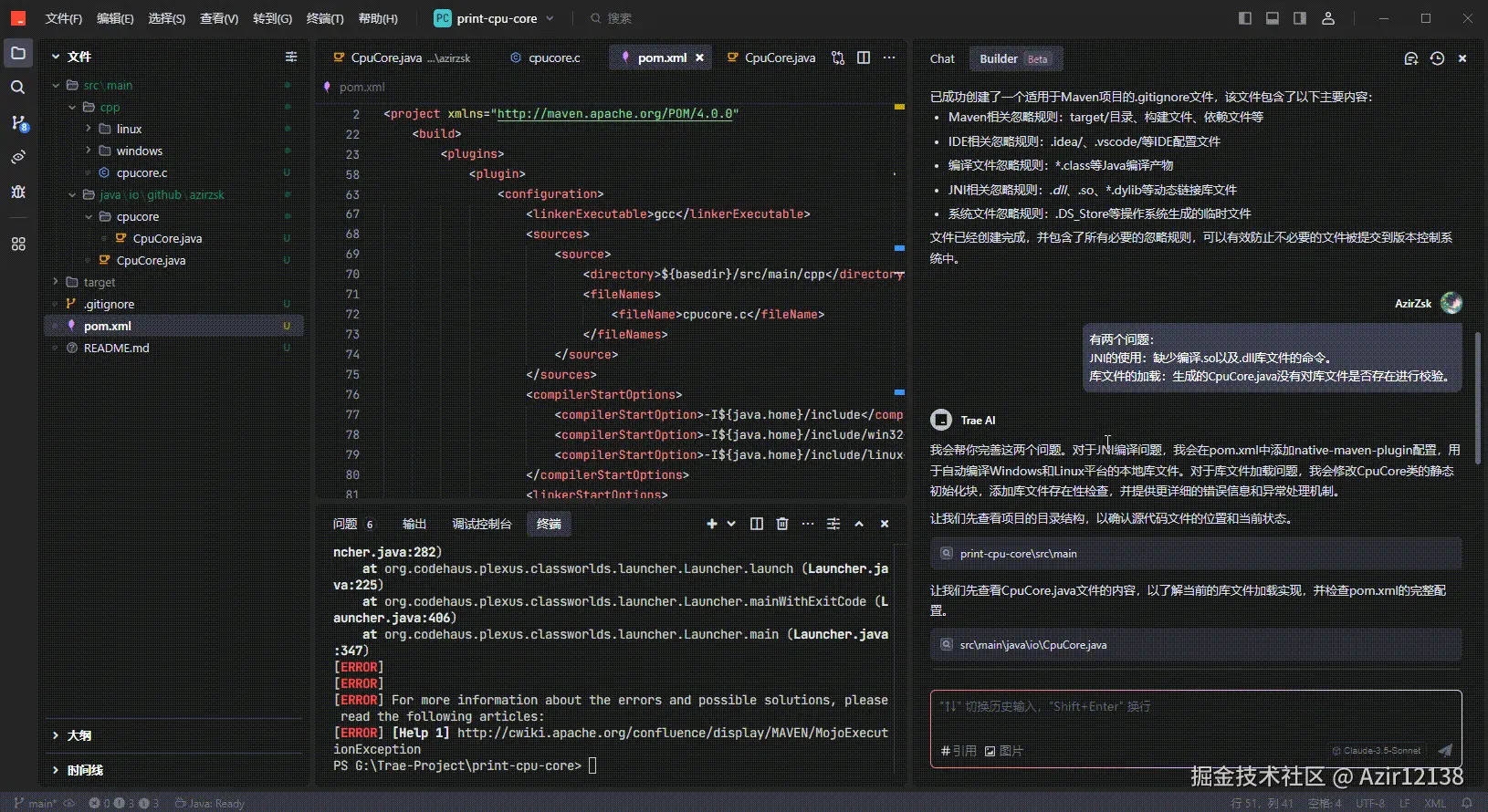The width and height of the screenshot is (1488, 812).
Task: Add a new terminal with plus icon
Action: point(712,524)
